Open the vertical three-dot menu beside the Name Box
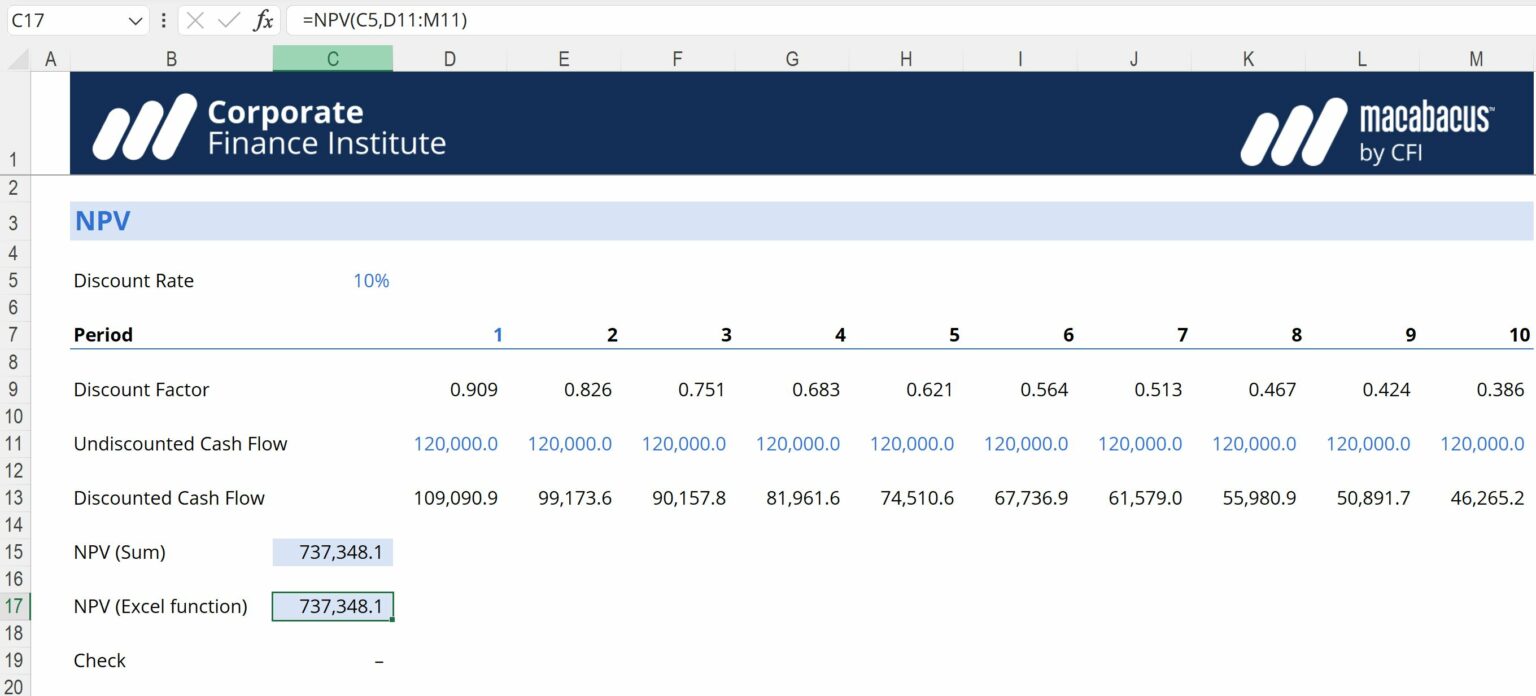1536x696 pixels. click(162, 20)
